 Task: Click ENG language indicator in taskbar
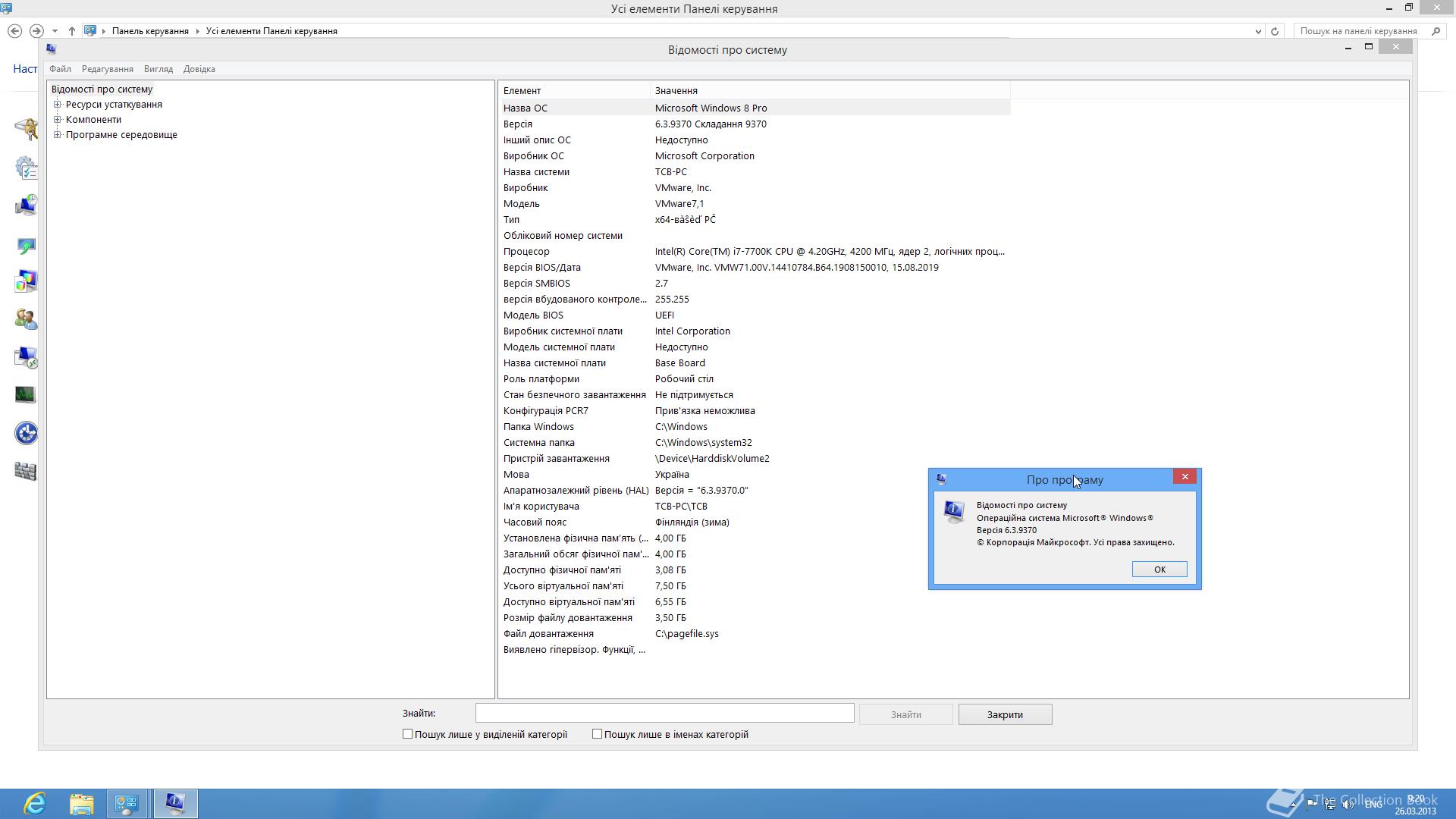pos(1373,805)
